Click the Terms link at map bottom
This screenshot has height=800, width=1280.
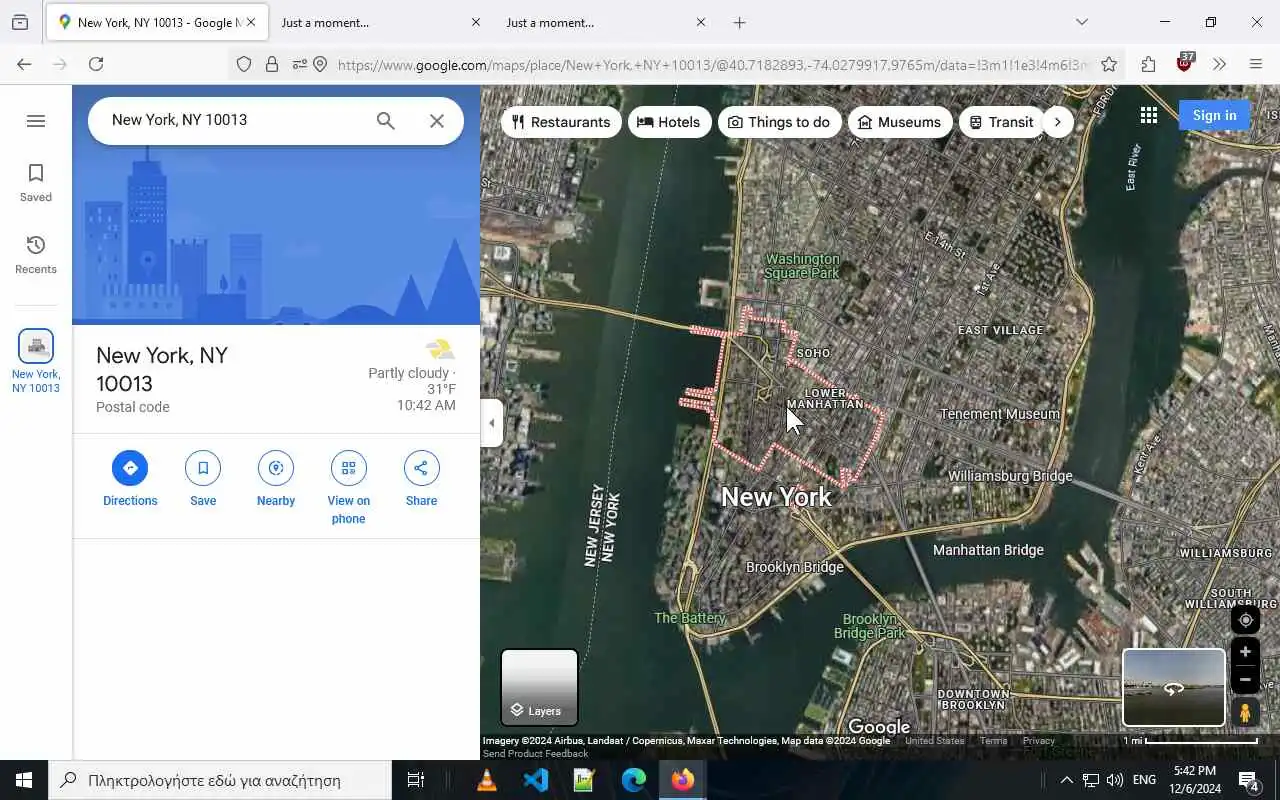pyautogui.click(x=993, y=741)
